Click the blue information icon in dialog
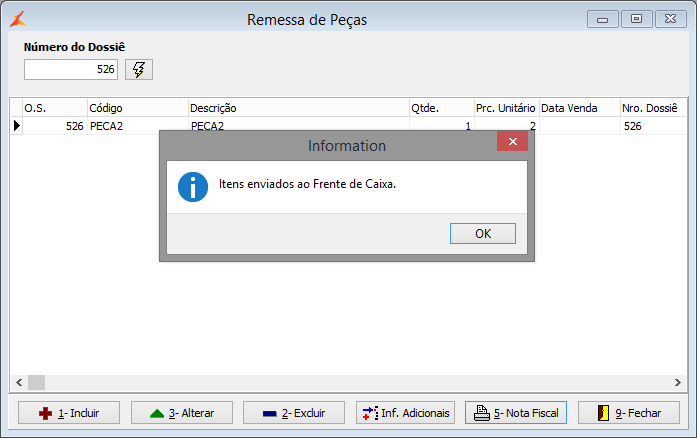This screenshot has height=438, width=697. pyautogui.click(x=193, y=187)
